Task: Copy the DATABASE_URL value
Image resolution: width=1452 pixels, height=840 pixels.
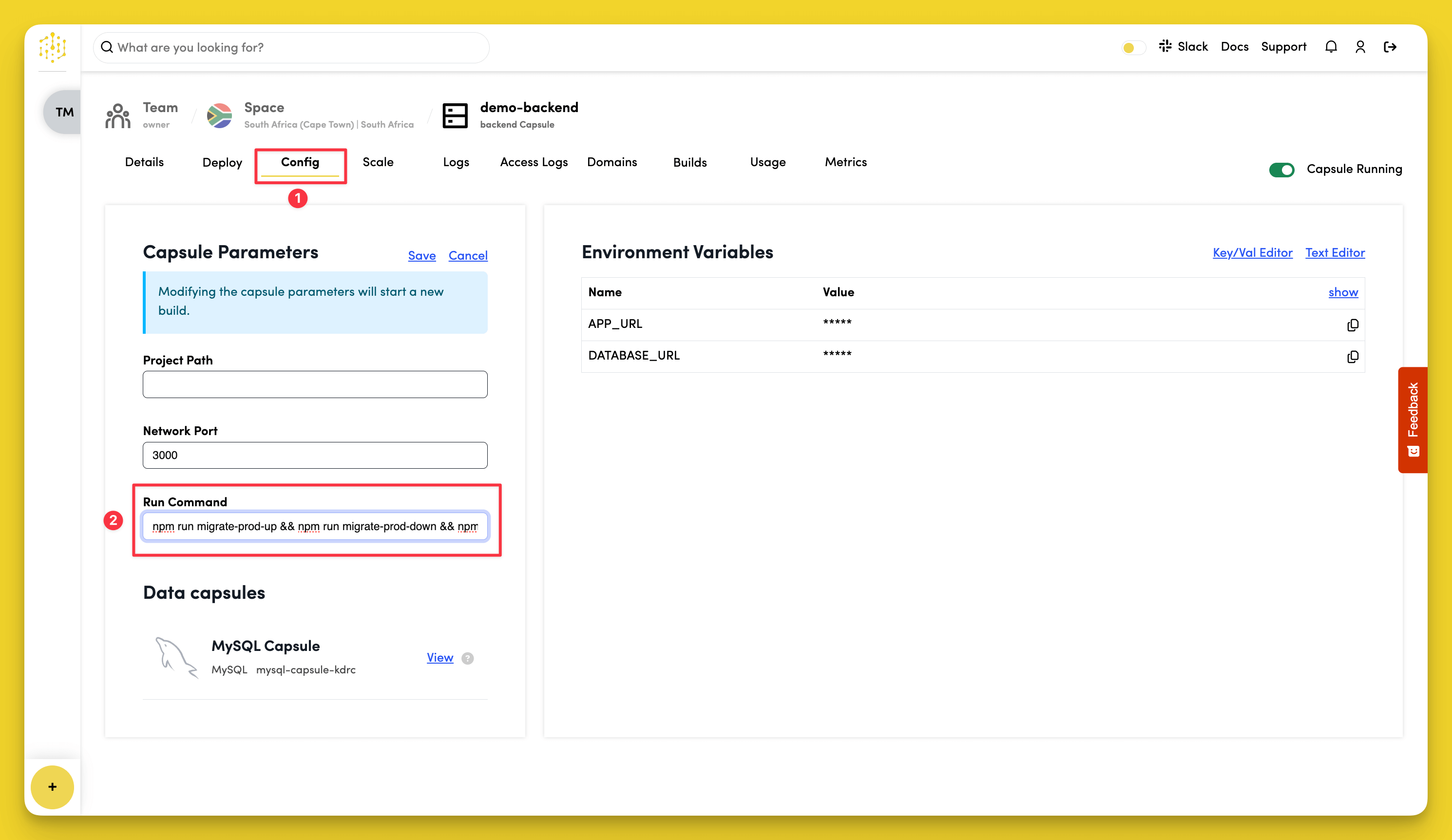Action: tap(1352, 357)
